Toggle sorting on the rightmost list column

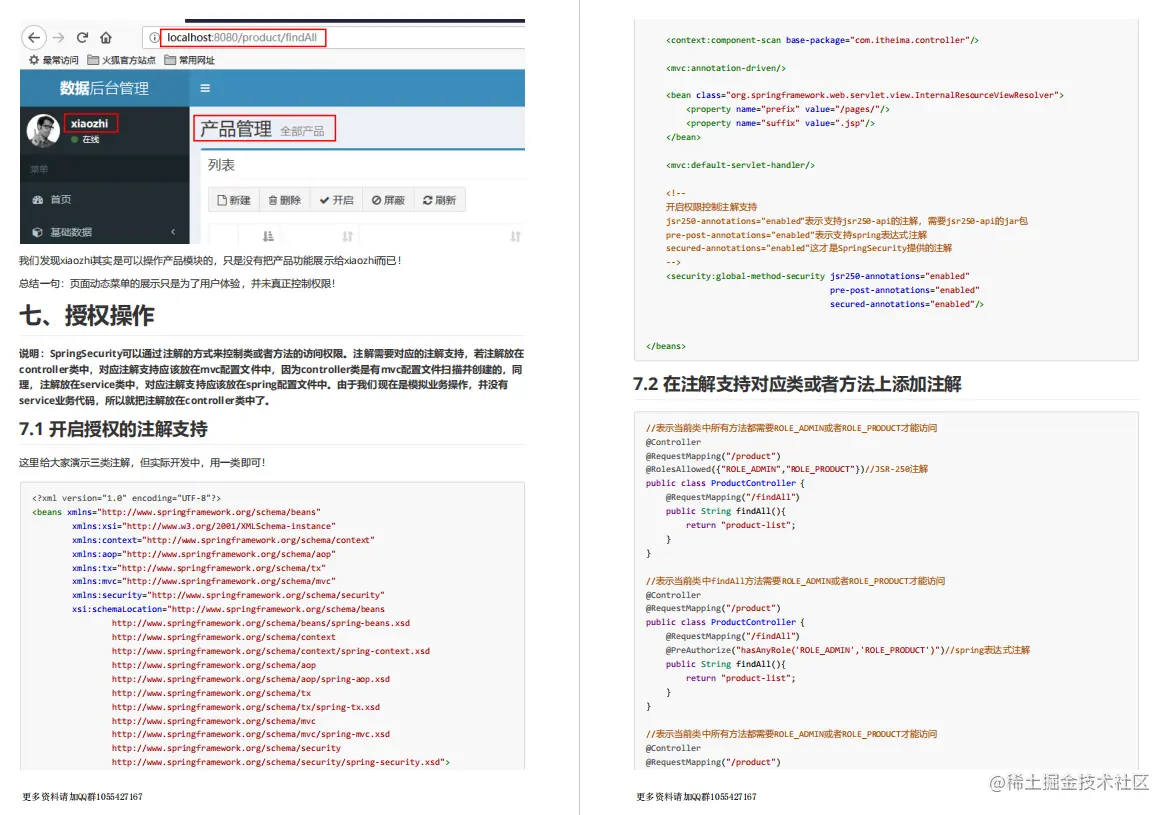pos(515,236)
